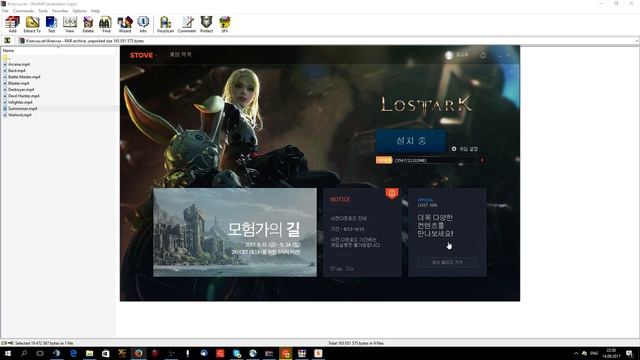Click the heart like icon on the NOTICE card
640x360 pixels.
(x=333, y=269)
